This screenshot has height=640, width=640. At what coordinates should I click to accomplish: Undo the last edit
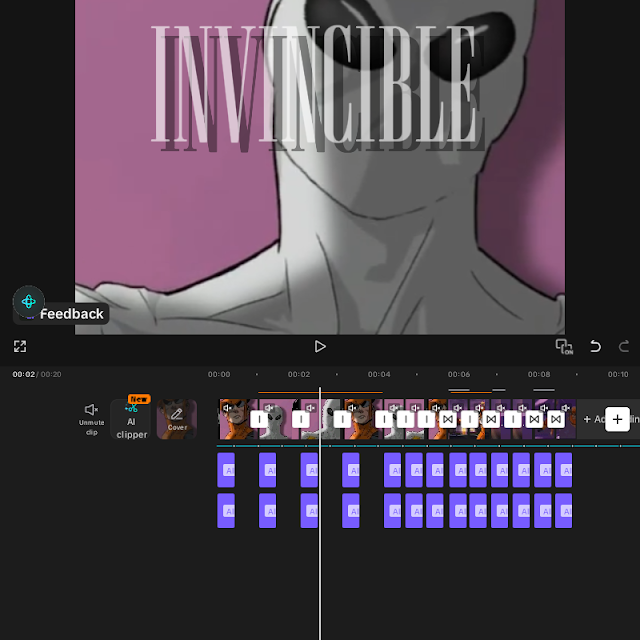click(596, 347)
